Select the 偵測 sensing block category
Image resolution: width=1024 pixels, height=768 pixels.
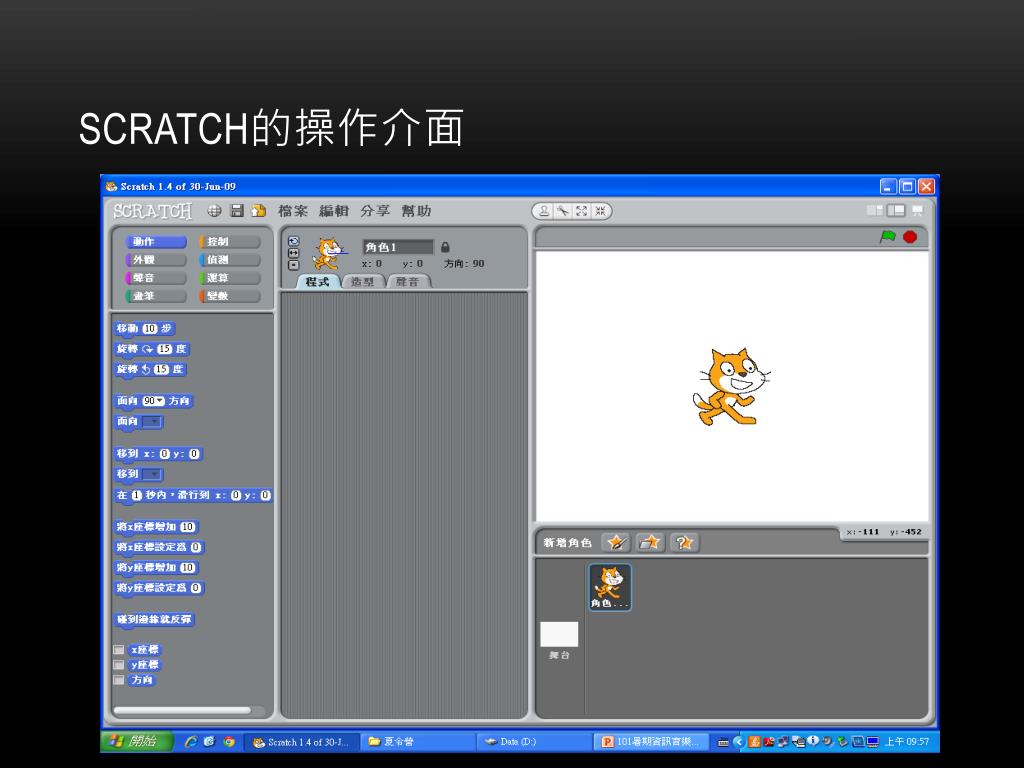(x=230, y=260)
